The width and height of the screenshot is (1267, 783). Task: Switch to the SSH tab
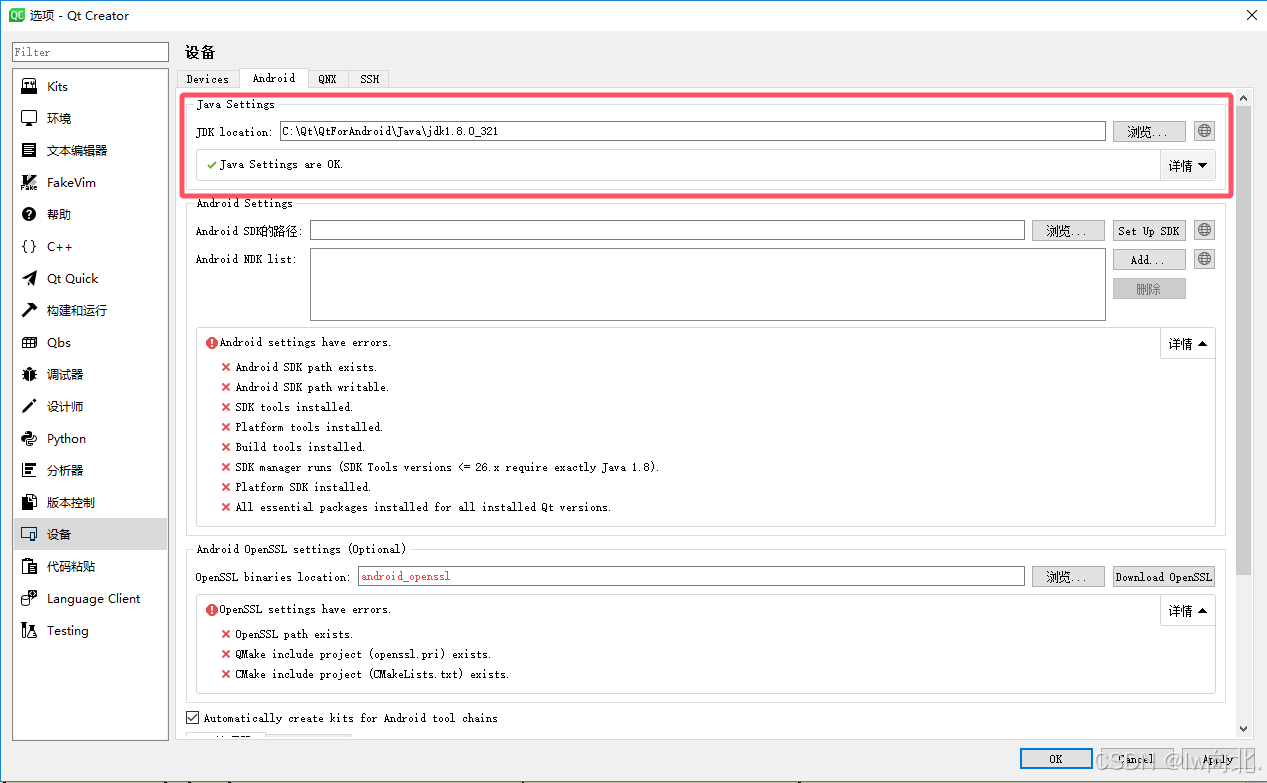coord(370,79)
